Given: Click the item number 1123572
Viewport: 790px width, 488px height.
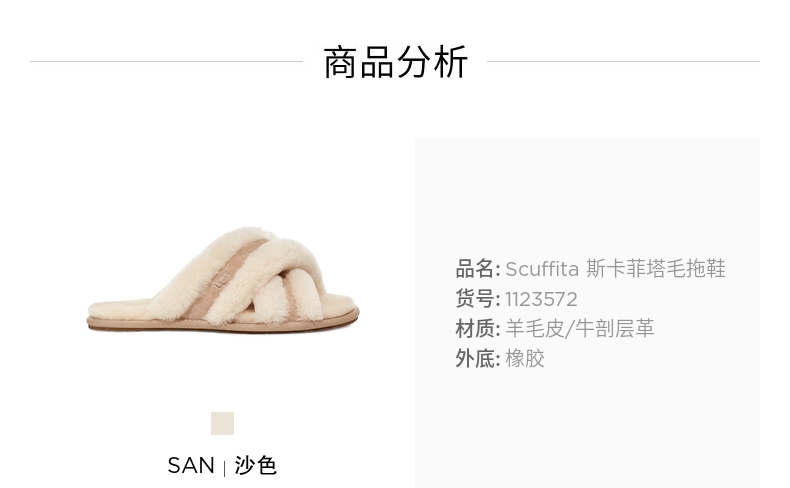Looking at the screenshot, I should coord(541,300).
